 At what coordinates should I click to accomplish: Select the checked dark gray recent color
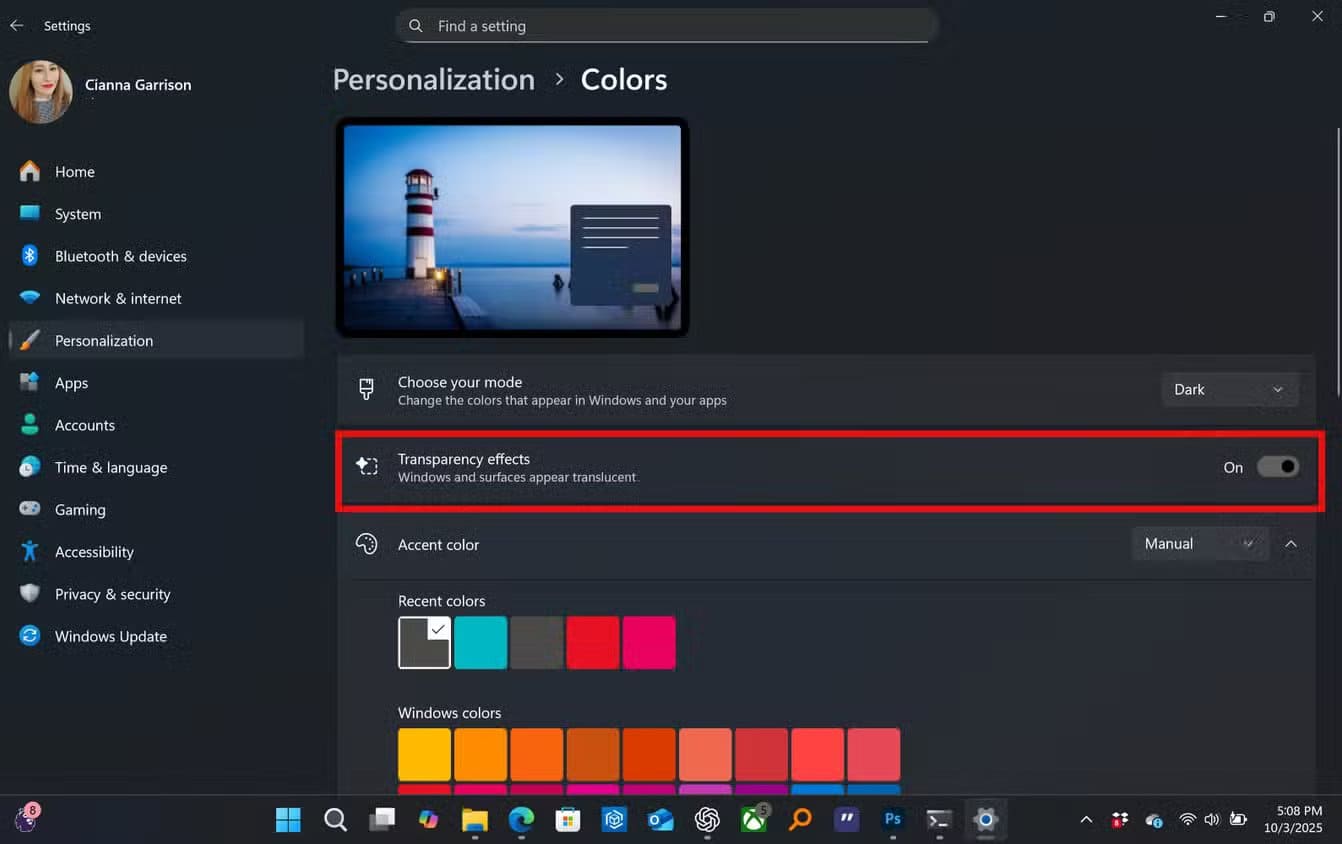pos(424,642)
